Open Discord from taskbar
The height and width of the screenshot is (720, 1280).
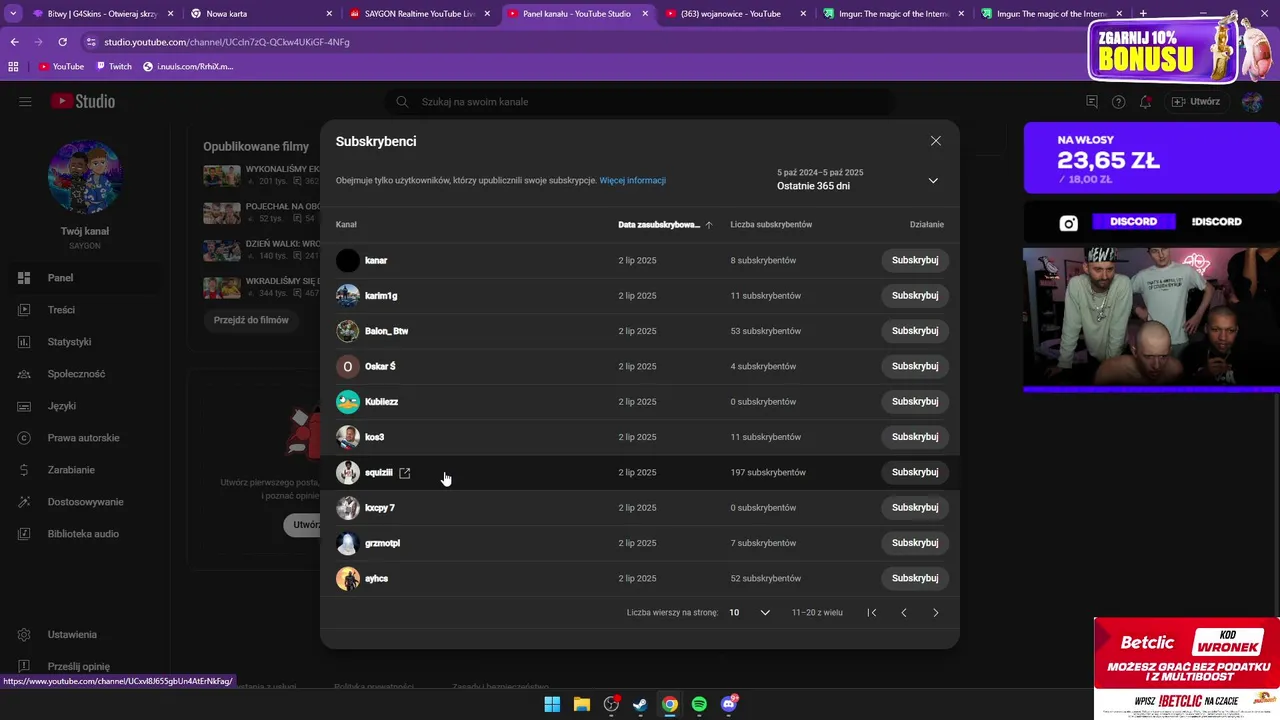coord(729,704)
